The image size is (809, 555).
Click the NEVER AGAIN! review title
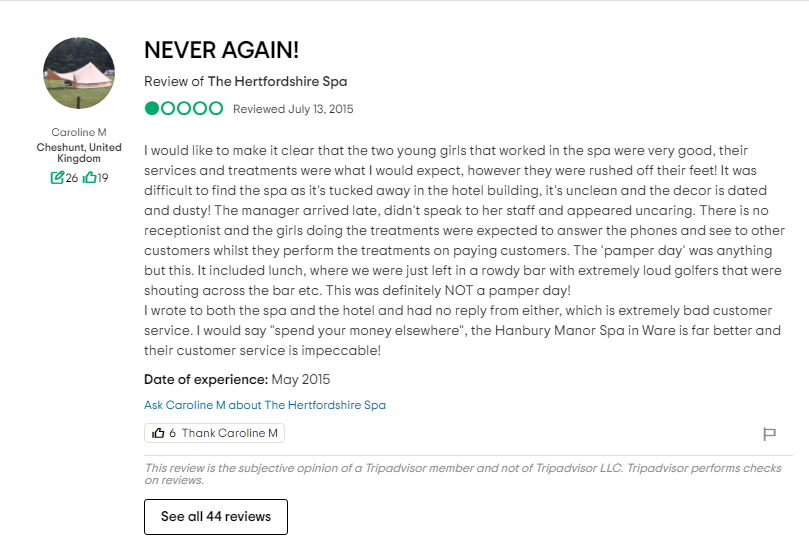221,50
